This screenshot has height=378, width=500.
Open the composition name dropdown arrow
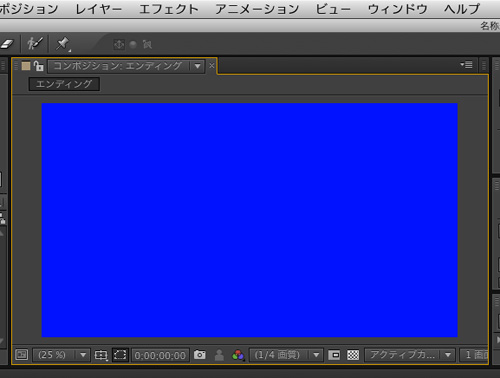[197, 66]
